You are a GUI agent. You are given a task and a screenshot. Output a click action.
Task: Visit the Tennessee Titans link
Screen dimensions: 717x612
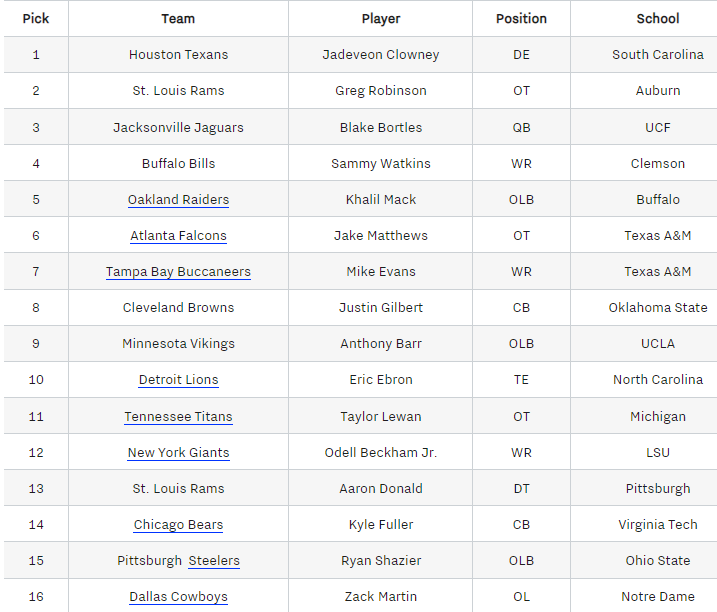[178, 417]
